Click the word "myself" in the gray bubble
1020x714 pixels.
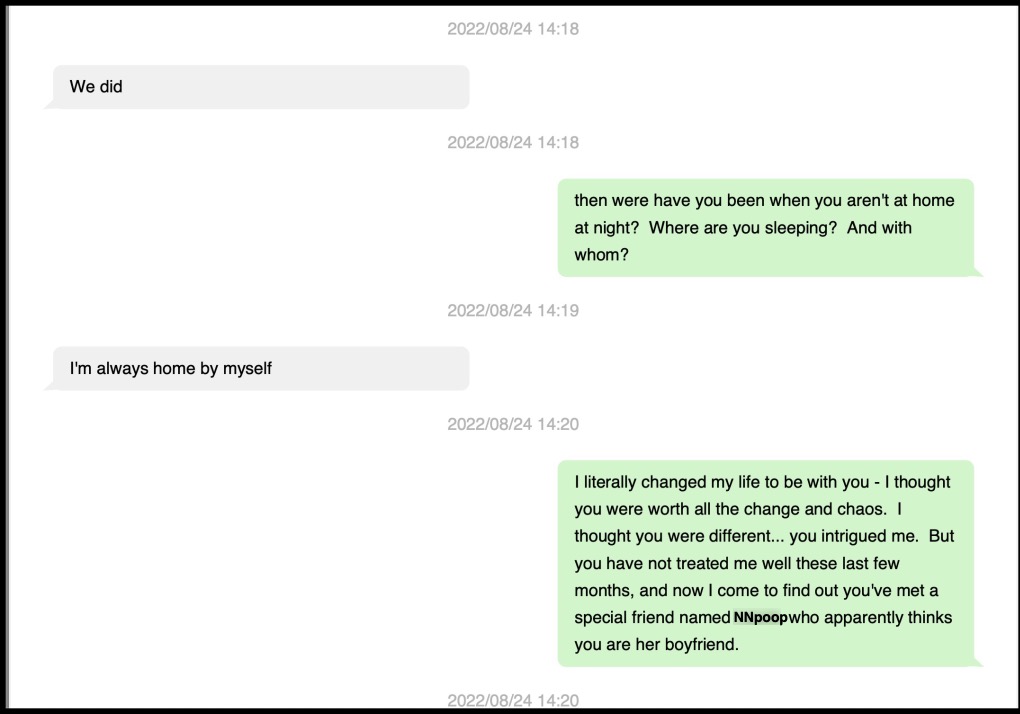247,369
